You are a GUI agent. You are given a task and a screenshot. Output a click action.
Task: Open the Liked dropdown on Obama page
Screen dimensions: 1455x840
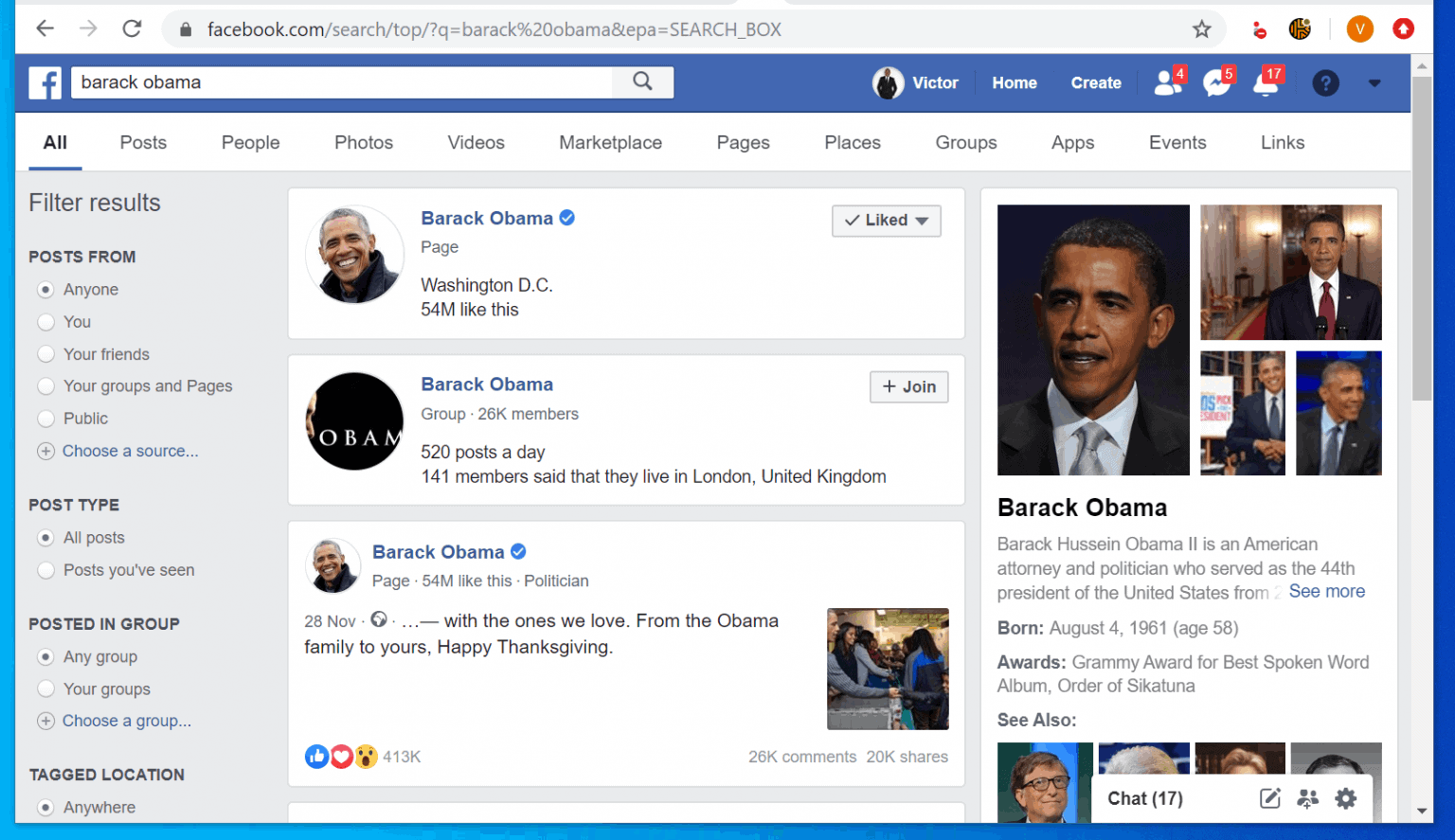(x=887, y=221)
